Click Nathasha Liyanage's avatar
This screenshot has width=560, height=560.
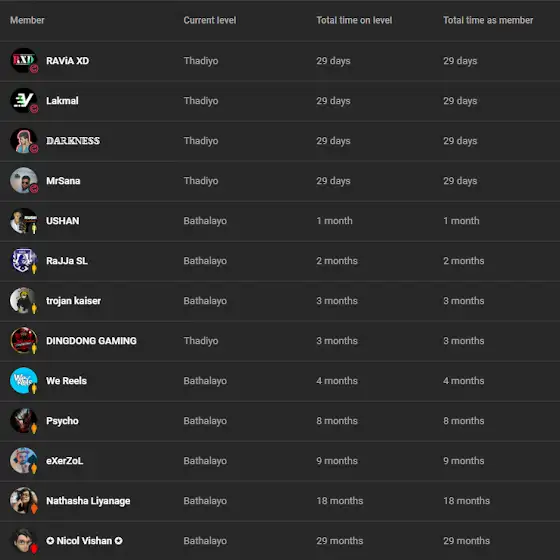[24, 500]
